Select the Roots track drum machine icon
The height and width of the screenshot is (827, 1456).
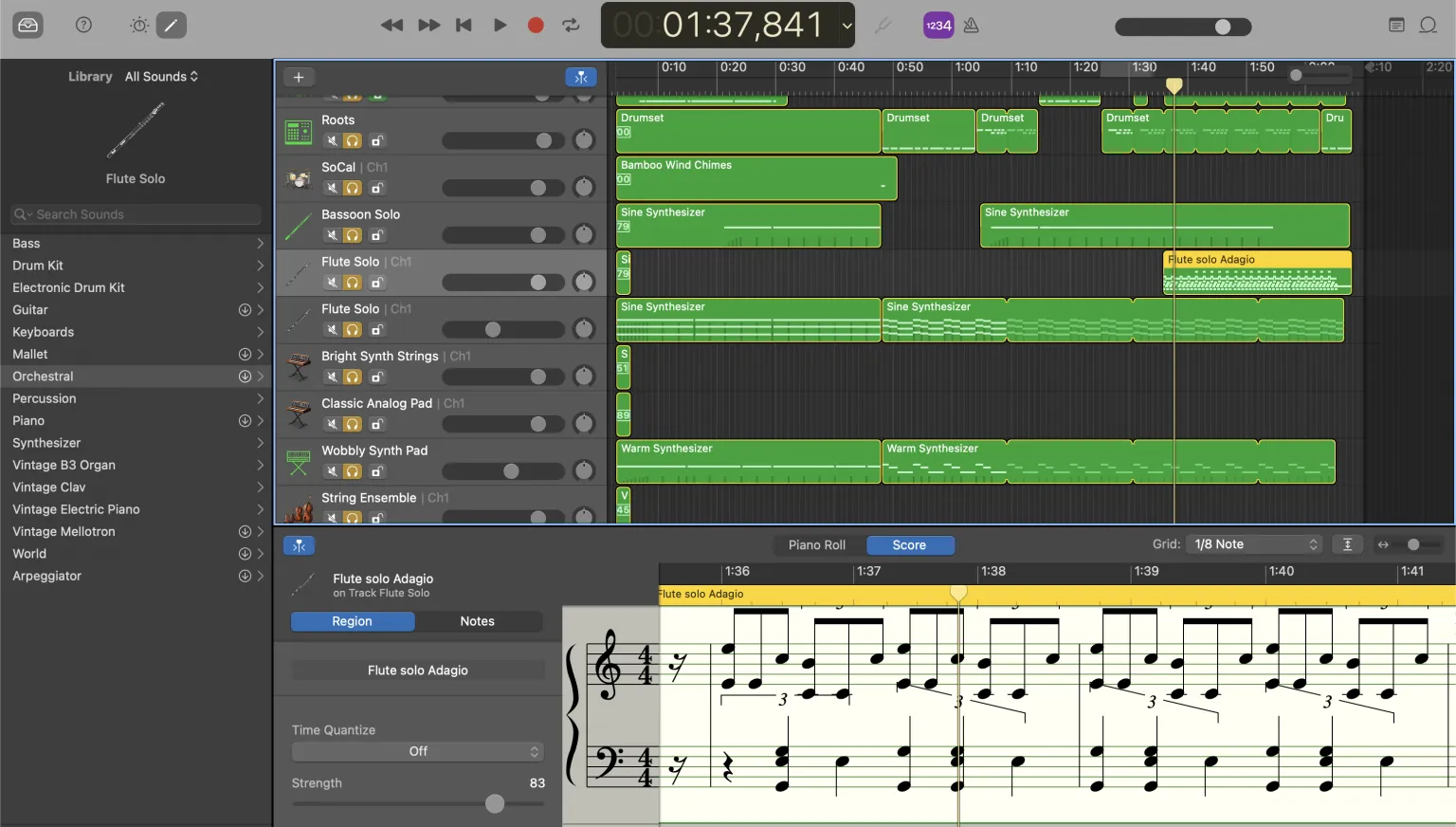(x=299, y=132)
